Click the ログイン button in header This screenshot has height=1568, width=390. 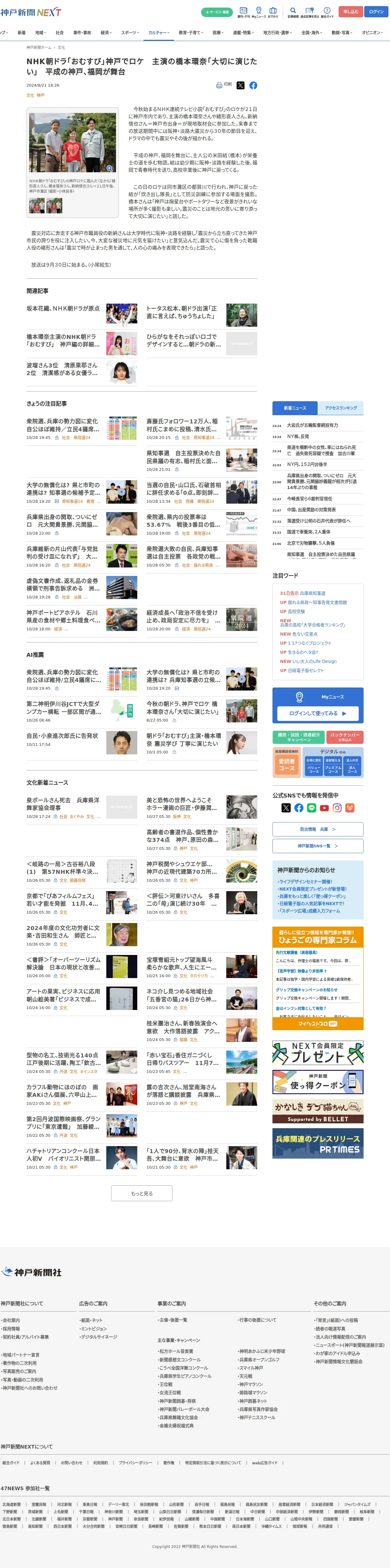(376, 12)
